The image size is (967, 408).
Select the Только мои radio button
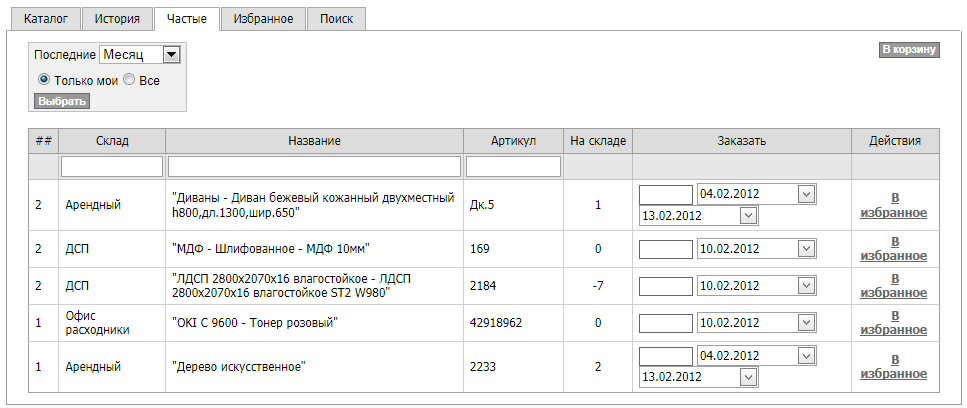[44, 80]
